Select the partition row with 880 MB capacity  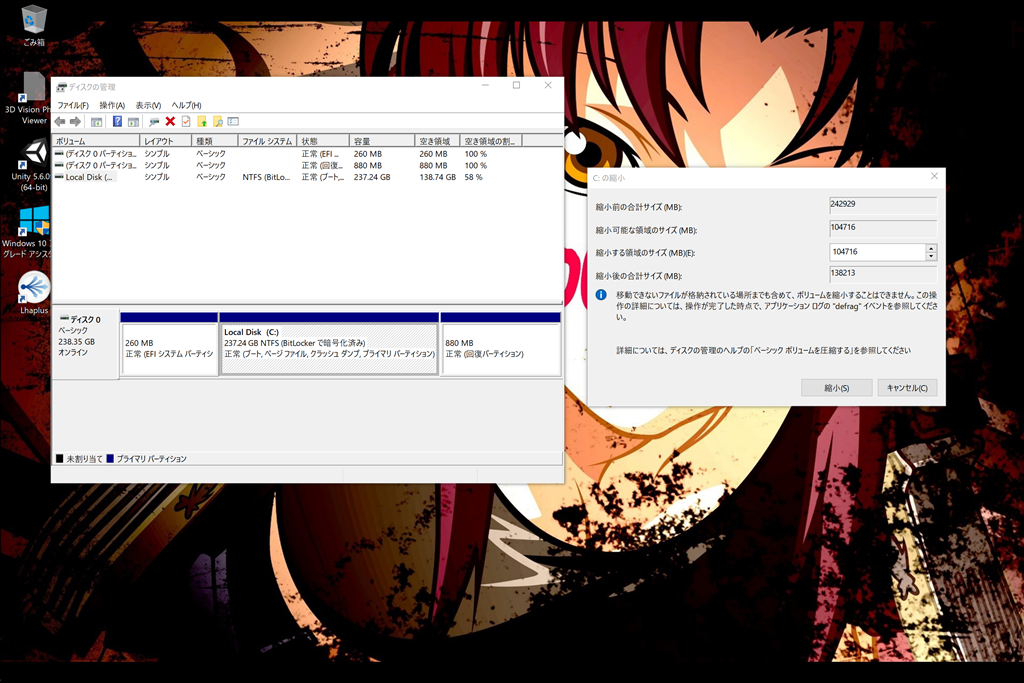tap(307, 166)
